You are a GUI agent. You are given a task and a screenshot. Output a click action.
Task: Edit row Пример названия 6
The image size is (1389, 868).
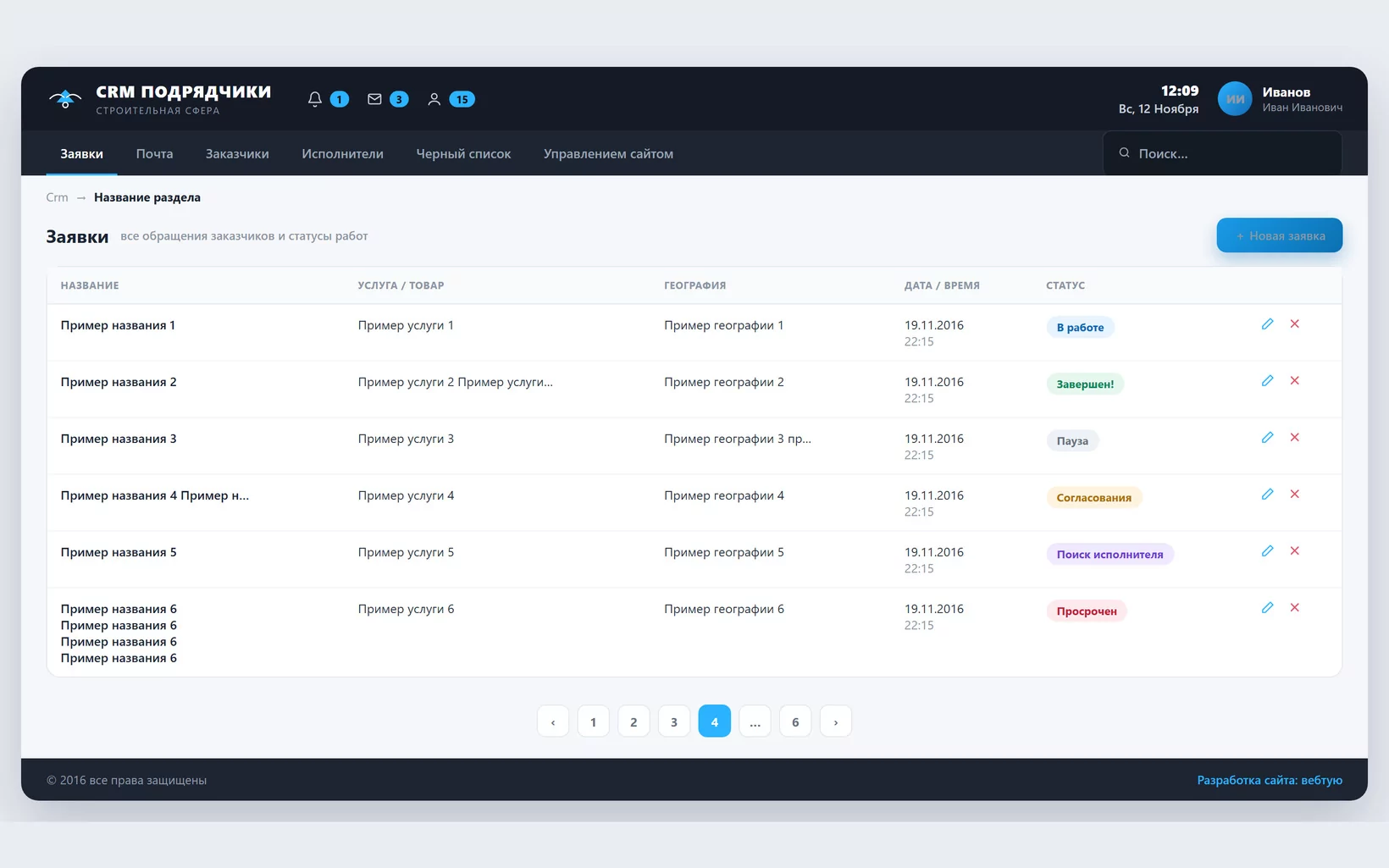coord(1267,607)
